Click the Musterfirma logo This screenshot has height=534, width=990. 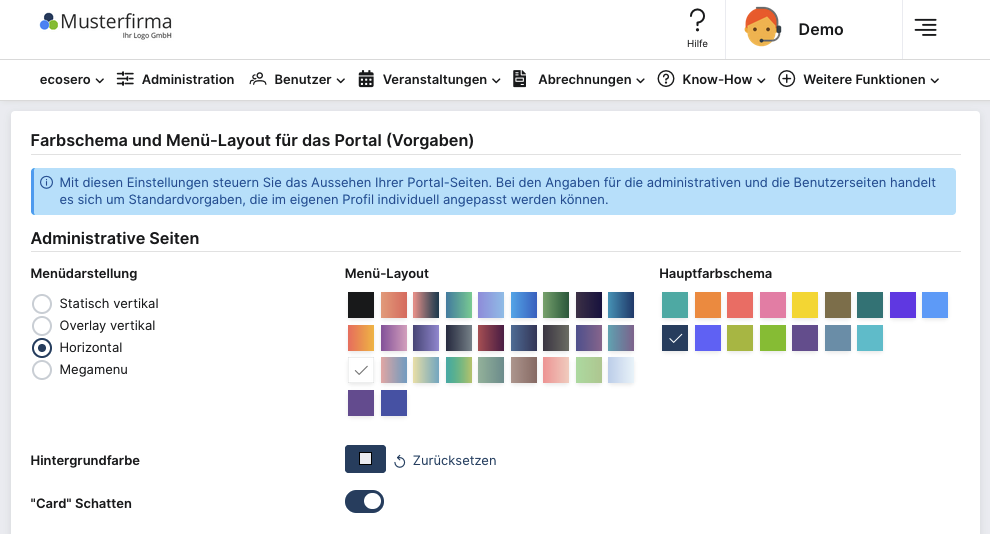pyautogui.click(x=106, y=25)
